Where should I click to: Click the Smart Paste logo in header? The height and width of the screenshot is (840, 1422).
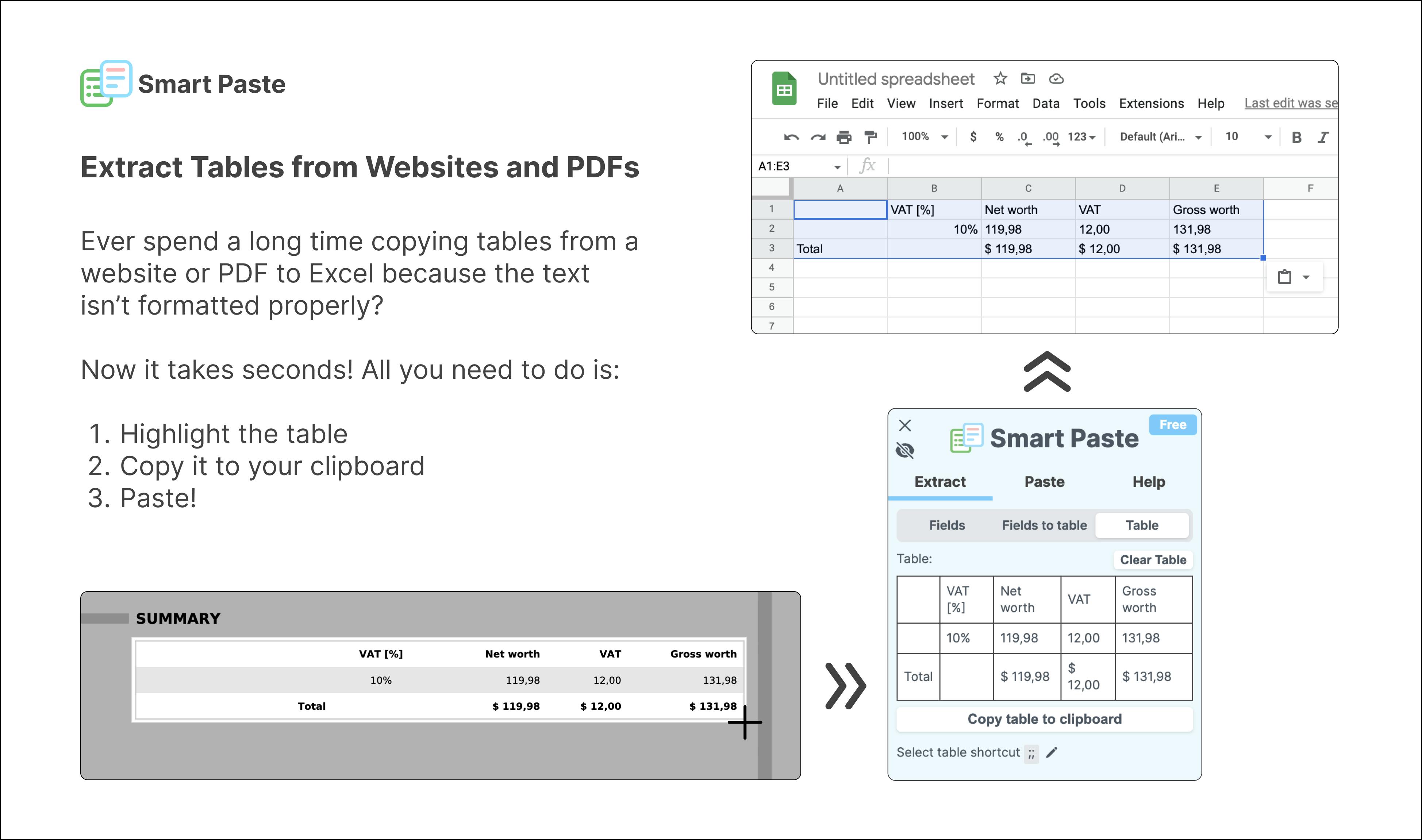coord(107,83)
